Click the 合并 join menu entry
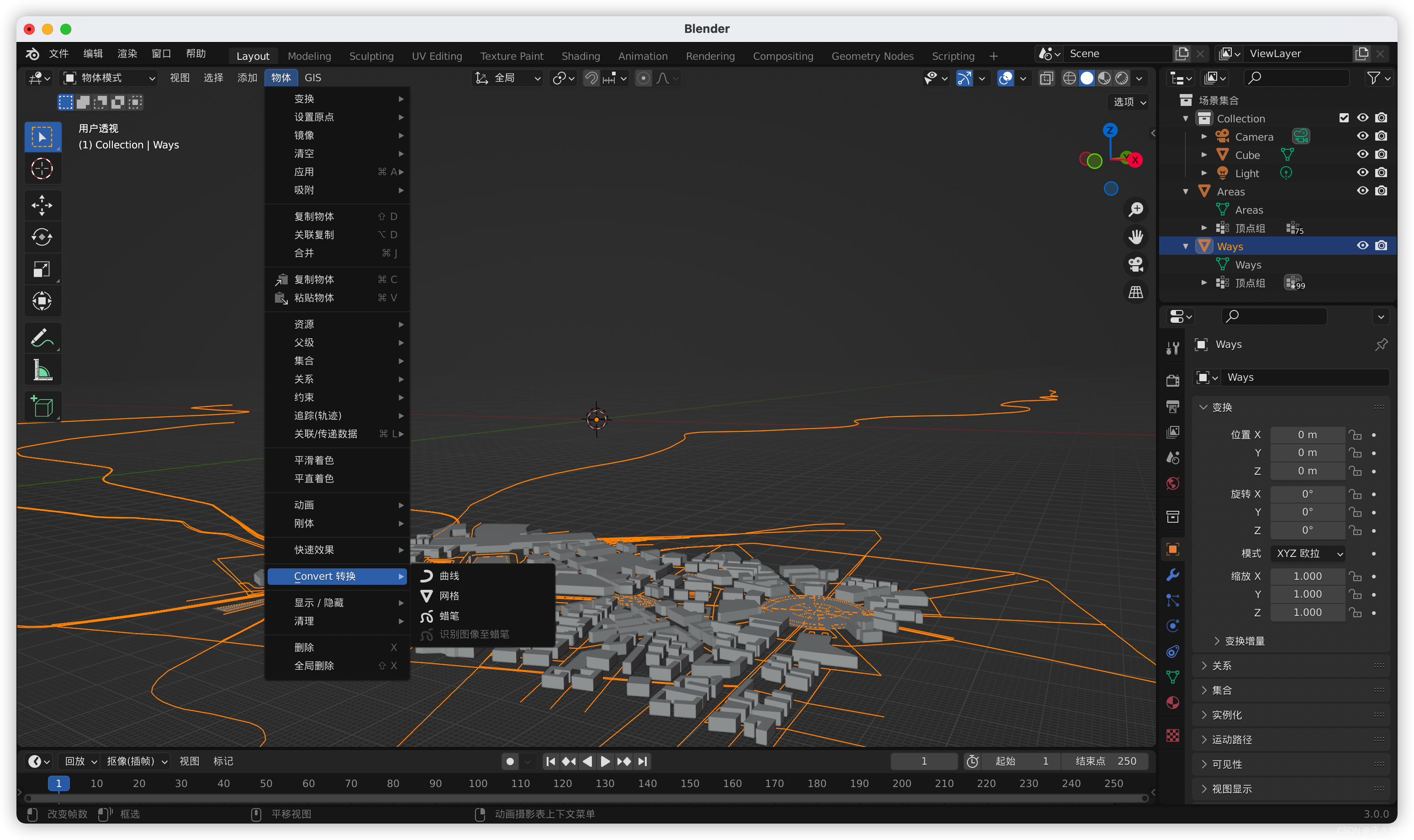Viewport: 1414px width, 840px height. click(x=304, y=253)
